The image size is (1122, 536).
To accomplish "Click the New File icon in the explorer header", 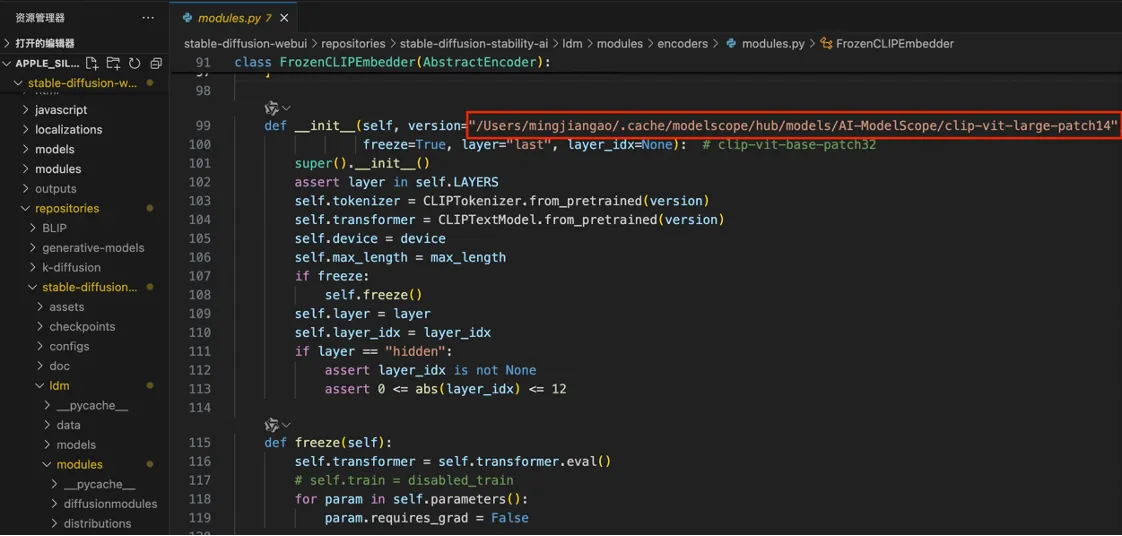I will pyautogui.click(x=92, y=64).
